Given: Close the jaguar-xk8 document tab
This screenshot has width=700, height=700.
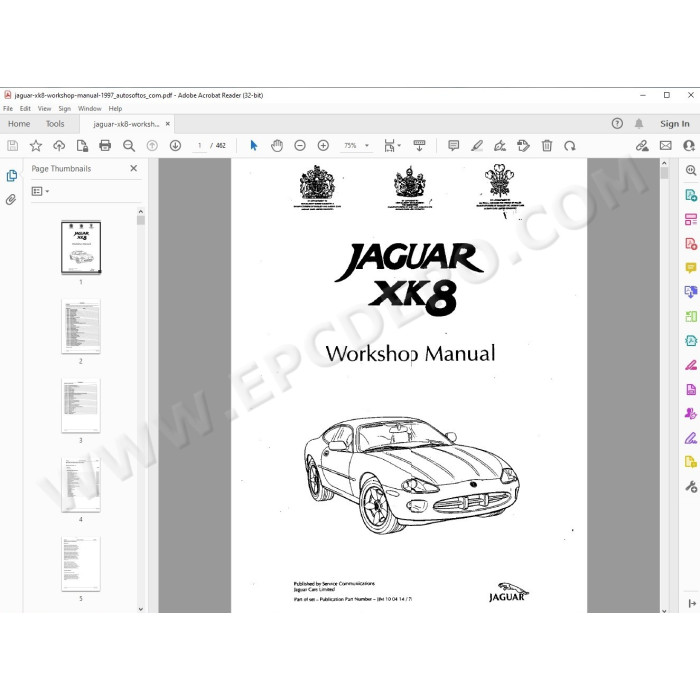Looking at the screenshot, I should 168,124.
